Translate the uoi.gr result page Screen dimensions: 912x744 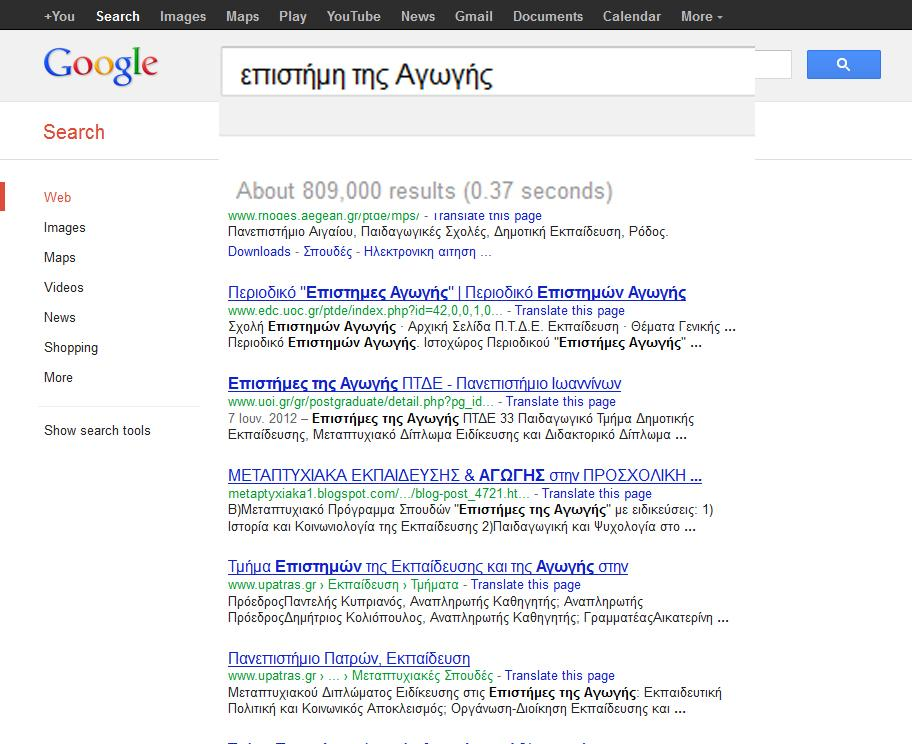pos(560,401)
